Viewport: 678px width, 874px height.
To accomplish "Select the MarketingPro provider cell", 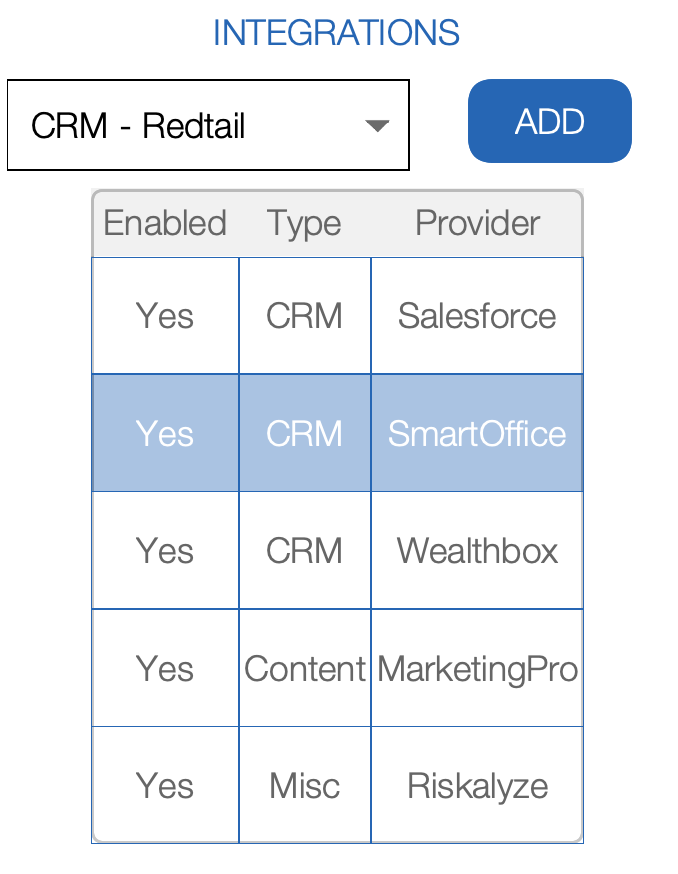I will coord(477,668).
